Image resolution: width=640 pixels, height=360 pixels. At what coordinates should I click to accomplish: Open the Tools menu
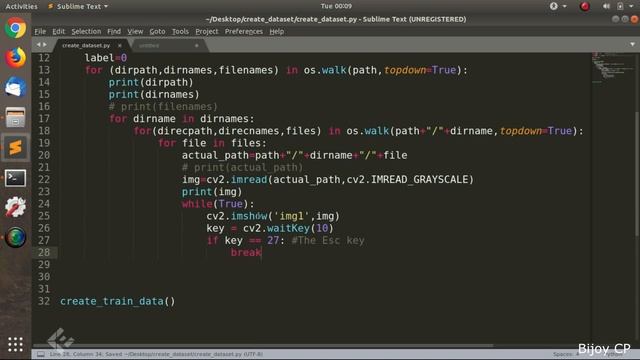tap(180, 31)
